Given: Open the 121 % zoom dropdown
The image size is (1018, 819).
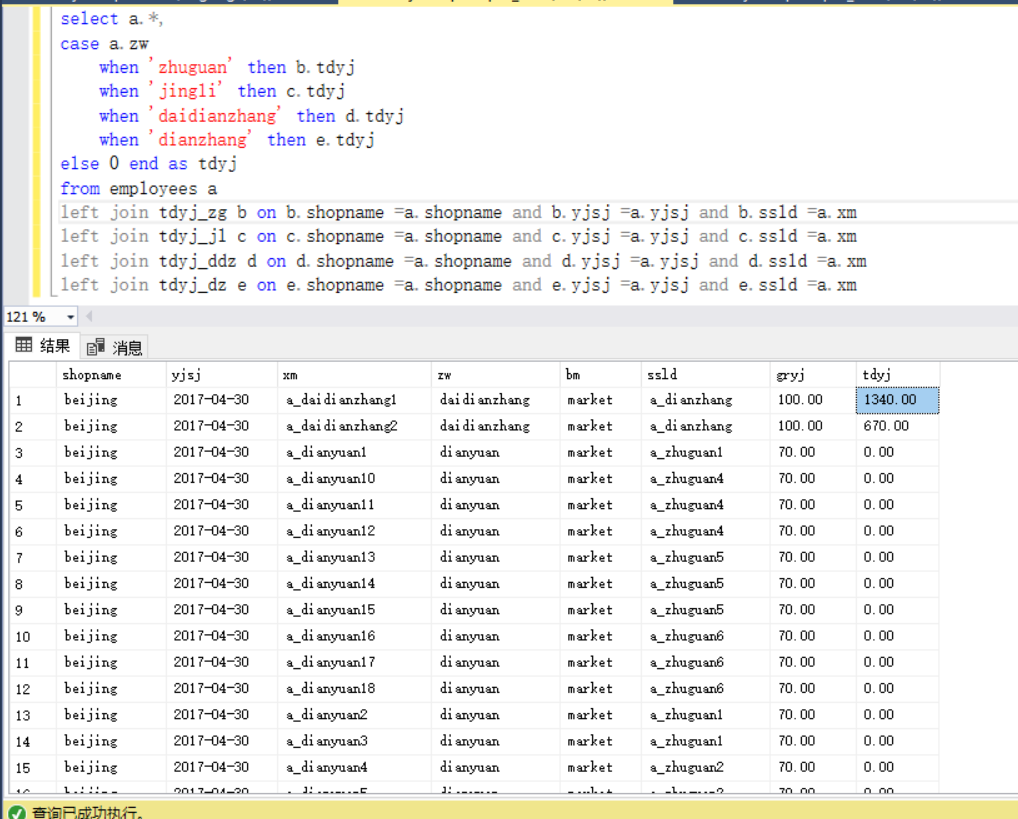Looking at the screenshot, I should click(70, 317).
